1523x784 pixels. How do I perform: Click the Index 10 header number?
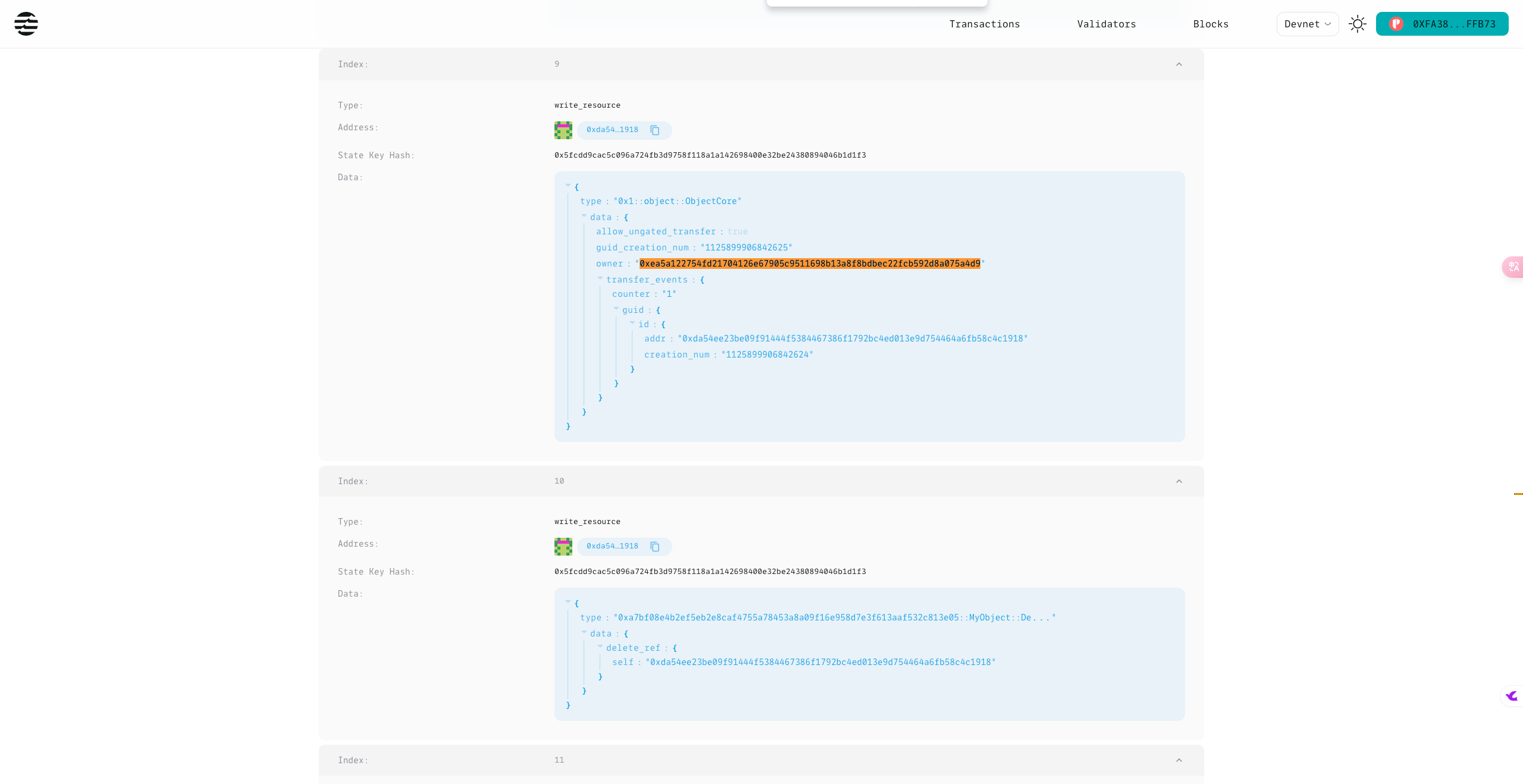tap(559, 481)
